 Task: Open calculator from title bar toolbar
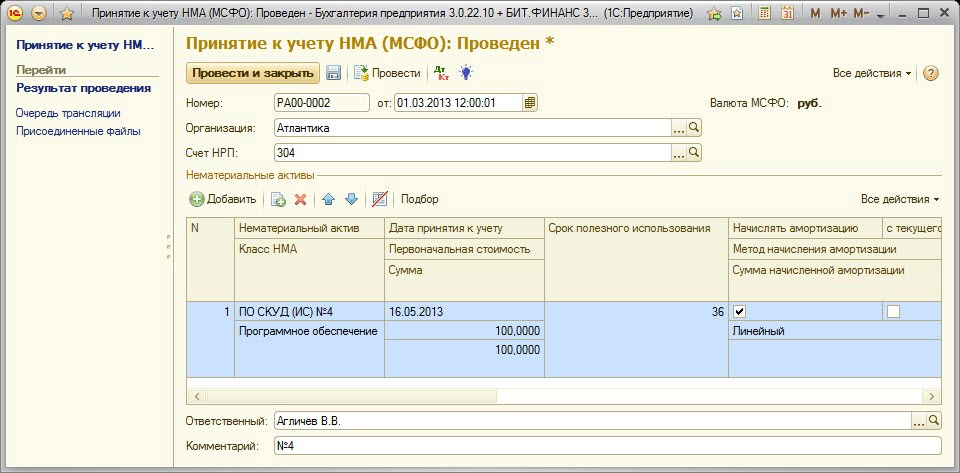pyautogui.click(x=764, y=14)
